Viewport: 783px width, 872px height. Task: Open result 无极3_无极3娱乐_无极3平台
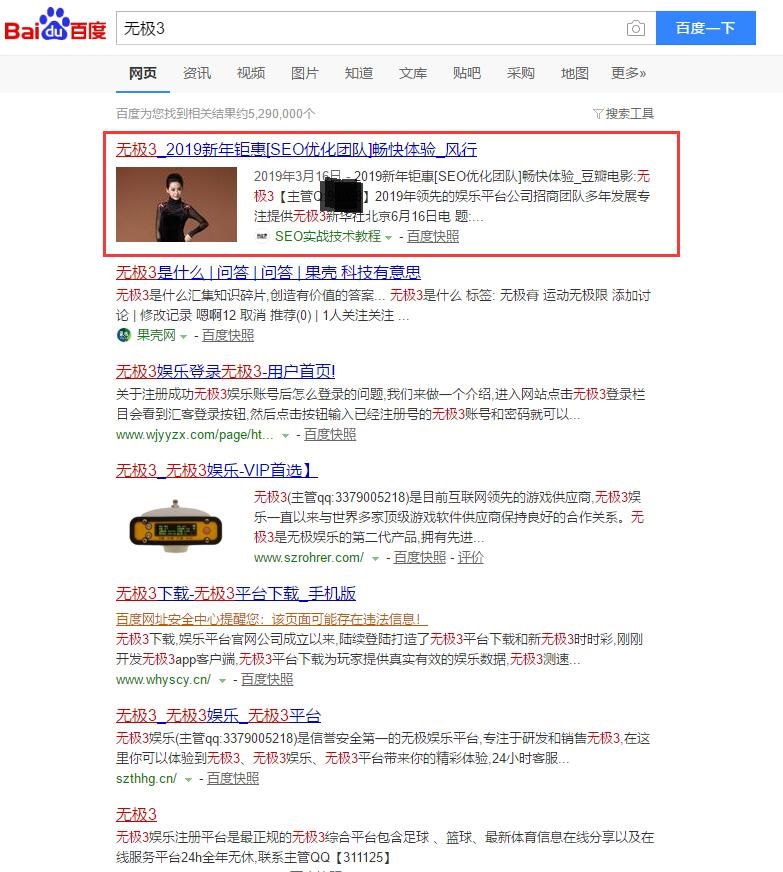tap(219, 715)
